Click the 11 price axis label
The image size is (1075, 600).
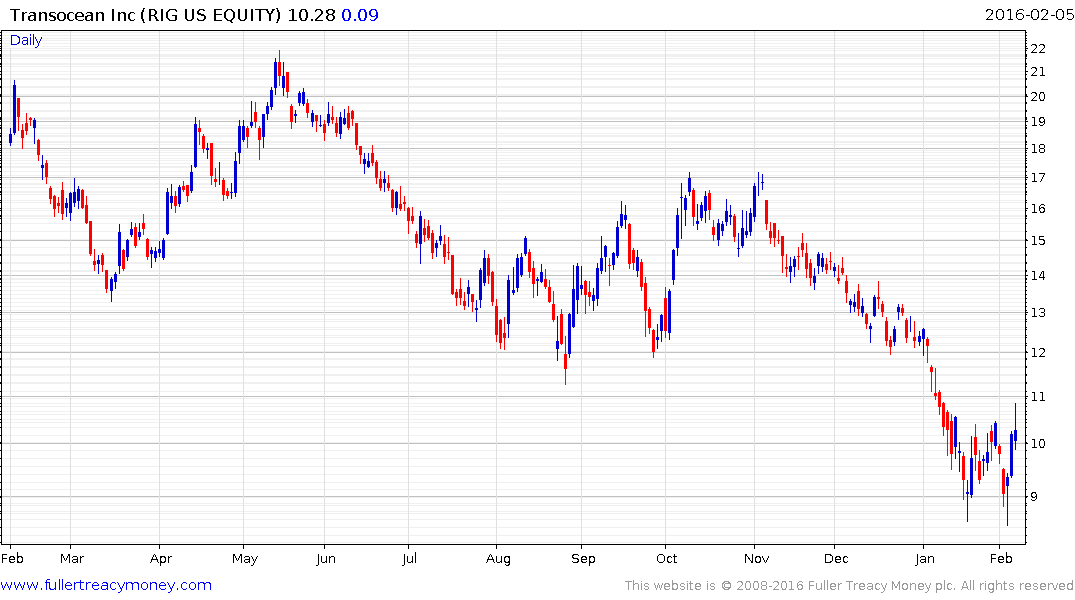1038,397
